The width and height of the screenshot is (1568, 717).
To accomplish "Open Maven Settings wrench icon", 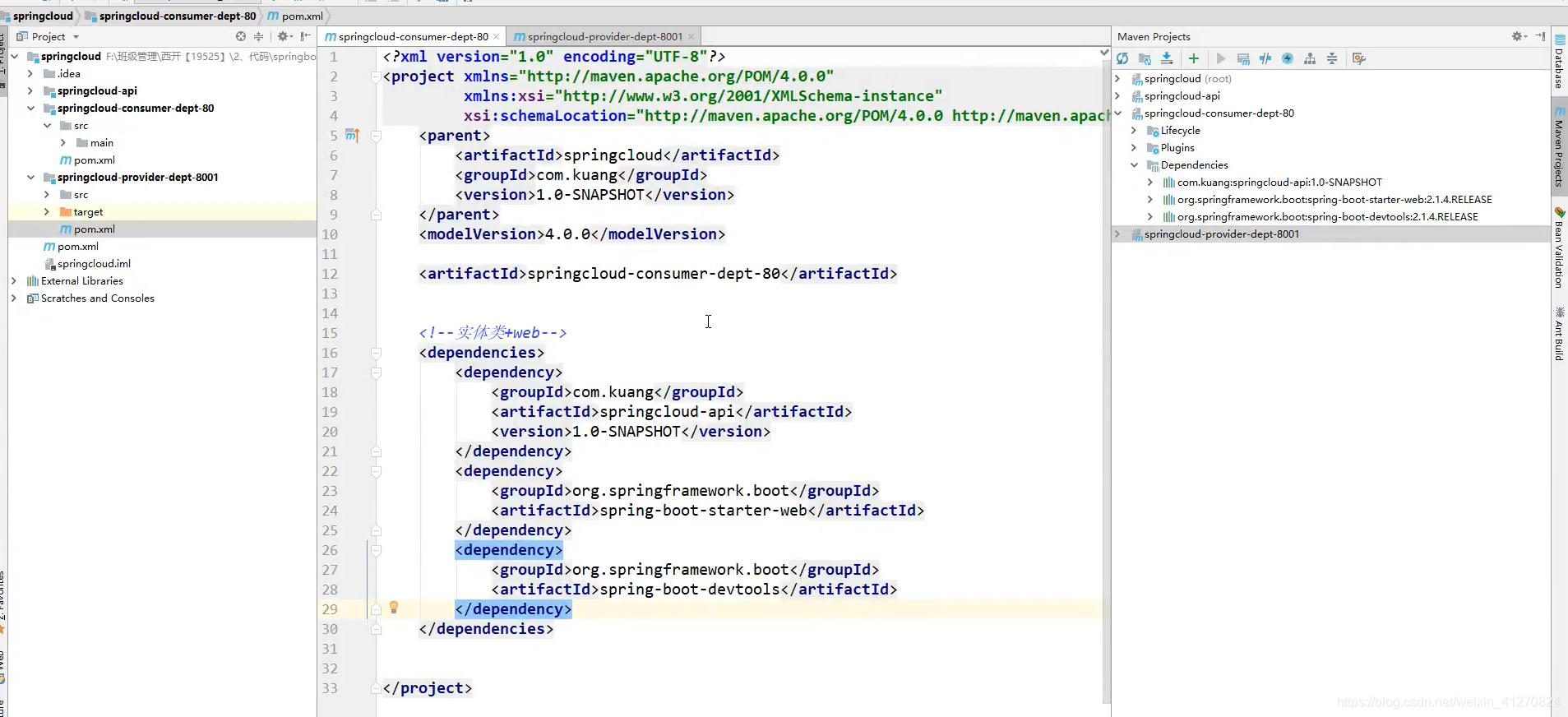I will tap(1359, 58).
